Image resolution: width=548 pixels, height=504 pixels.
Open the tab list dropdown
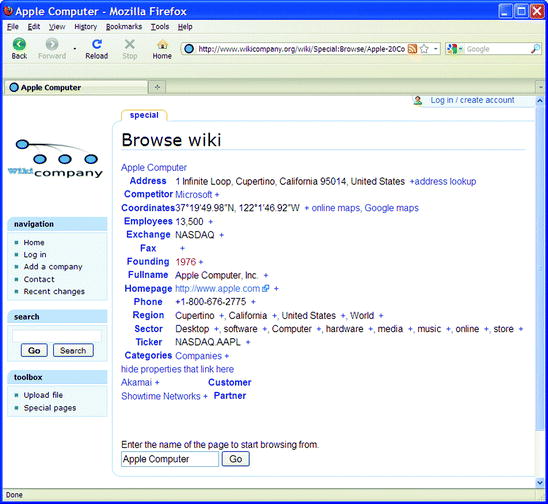point(541,87)
